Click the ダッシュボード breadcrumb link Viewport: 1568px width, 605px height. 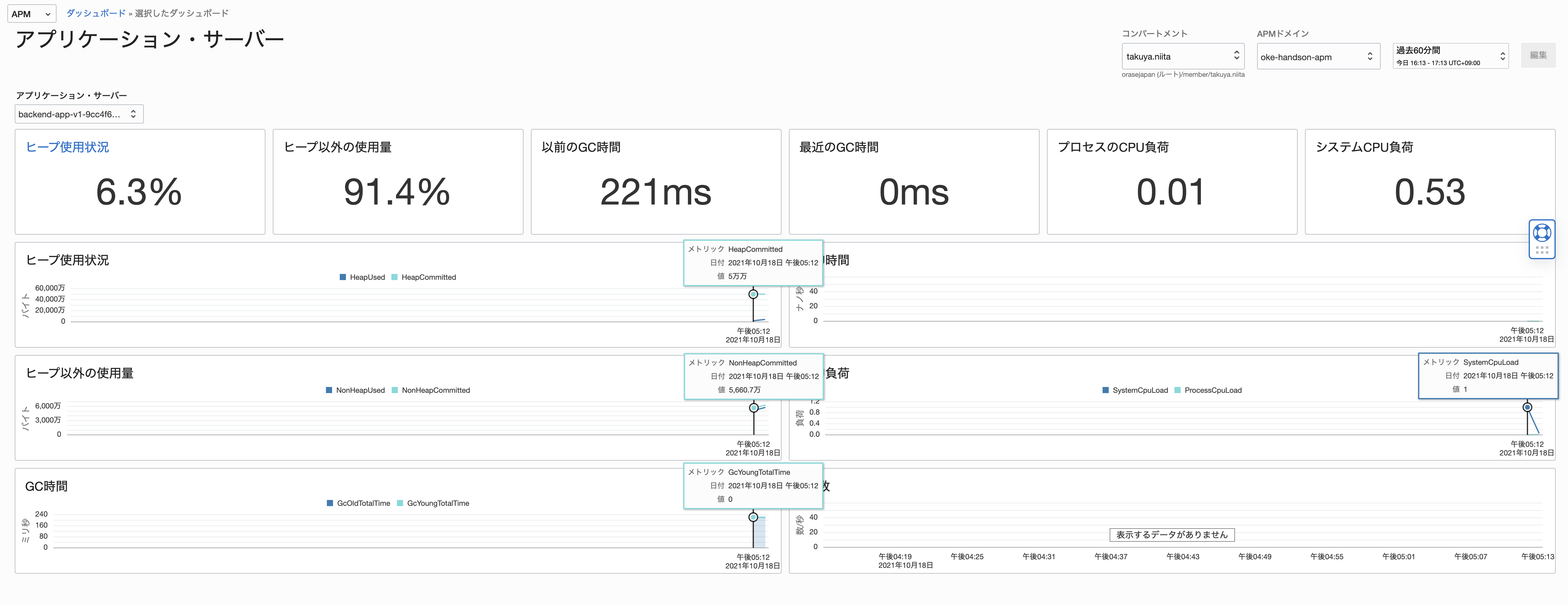96,14
